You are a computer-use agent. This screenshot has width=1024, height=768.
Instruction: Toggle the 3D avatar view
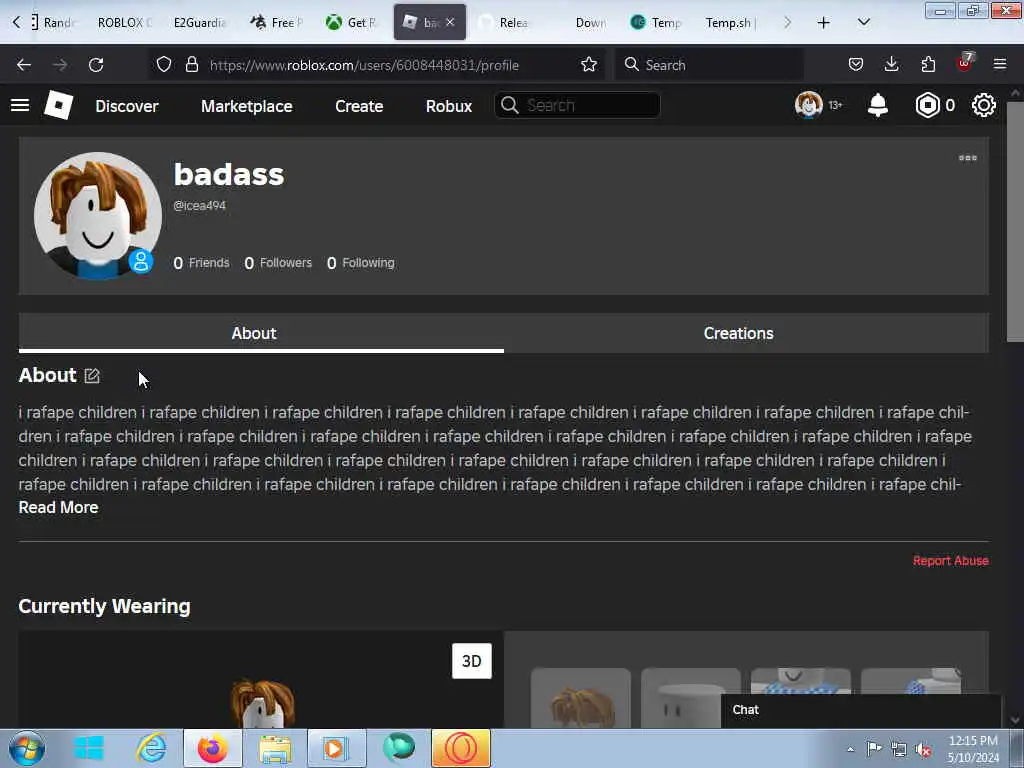[x=472, y=661]
